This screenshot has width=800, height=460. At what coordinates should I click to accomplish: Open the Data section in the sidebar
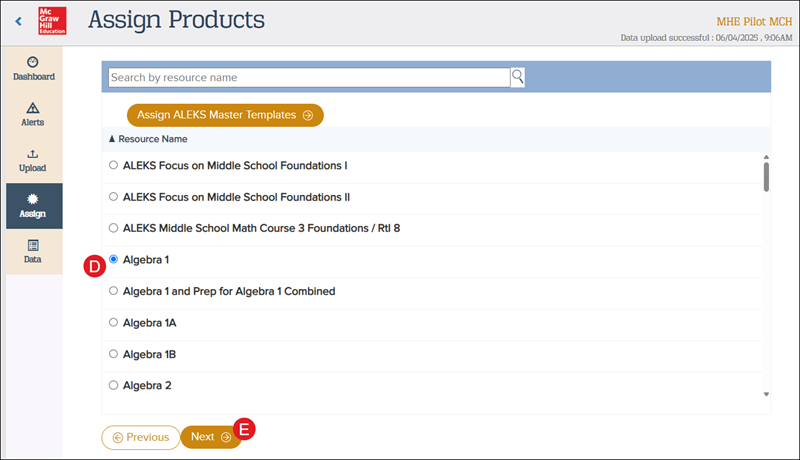pos(33,251)
